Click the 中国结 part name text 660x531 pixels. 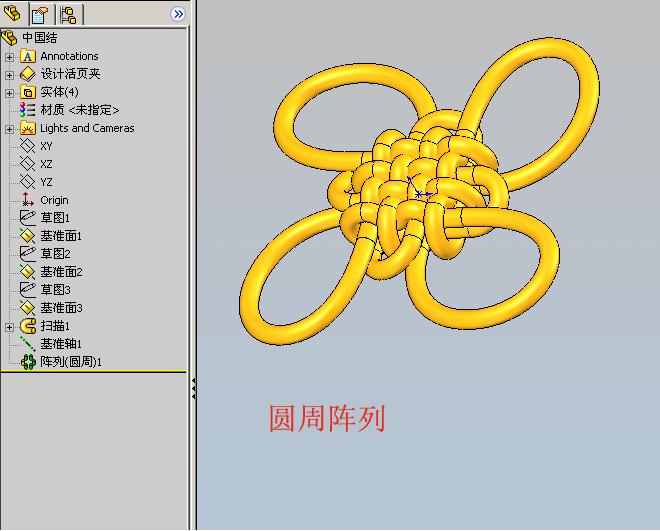[40, 38]
